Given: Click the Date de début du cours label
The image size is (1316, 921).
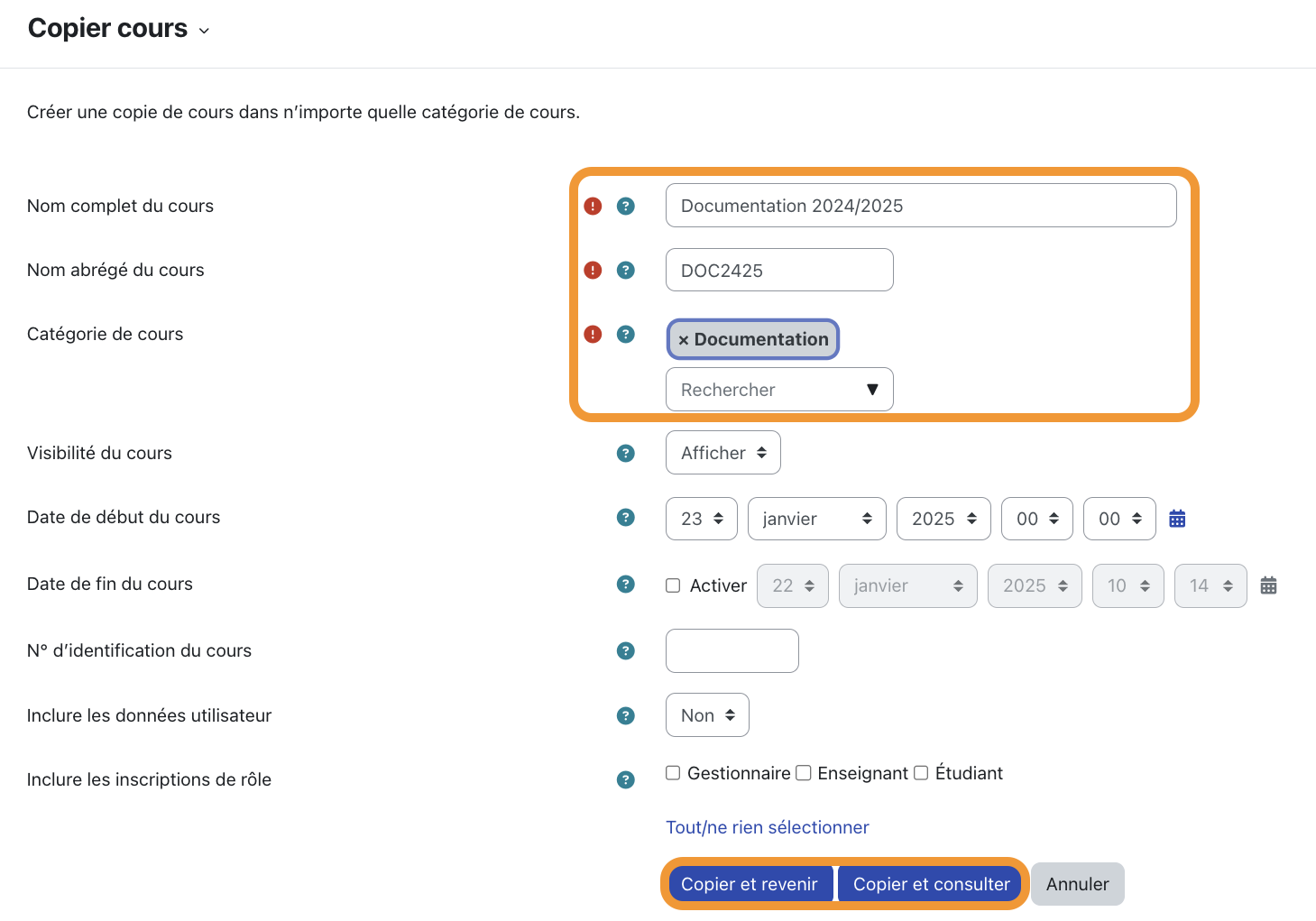Looking at the screenshot, I should (124, 517).
